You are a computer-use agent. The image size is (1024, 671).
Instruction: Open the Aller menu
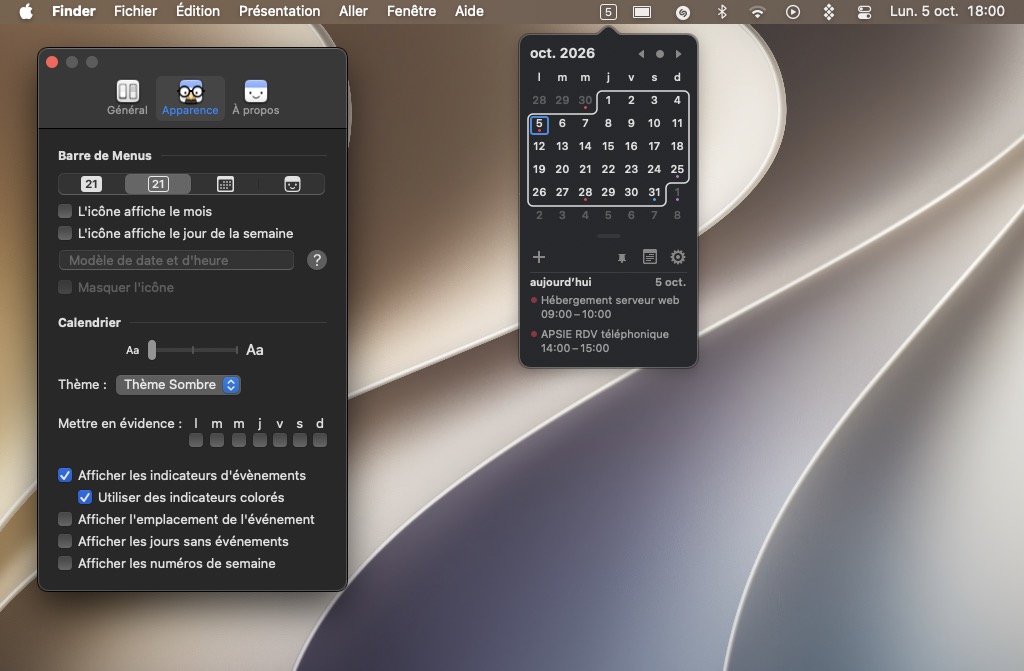(353, 11)
